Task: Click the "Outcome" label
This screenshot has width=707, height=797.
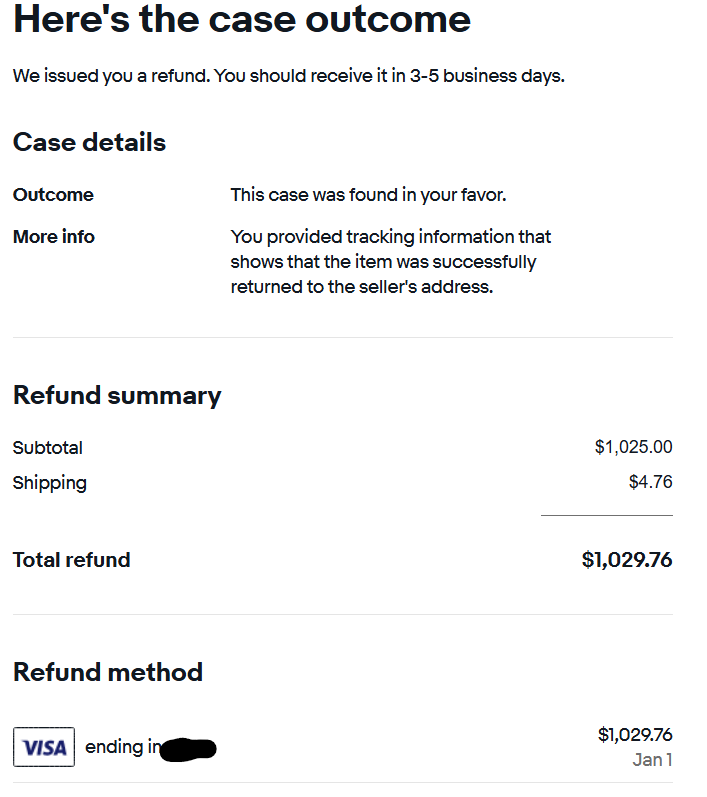Action: click(x=53, y=195)
